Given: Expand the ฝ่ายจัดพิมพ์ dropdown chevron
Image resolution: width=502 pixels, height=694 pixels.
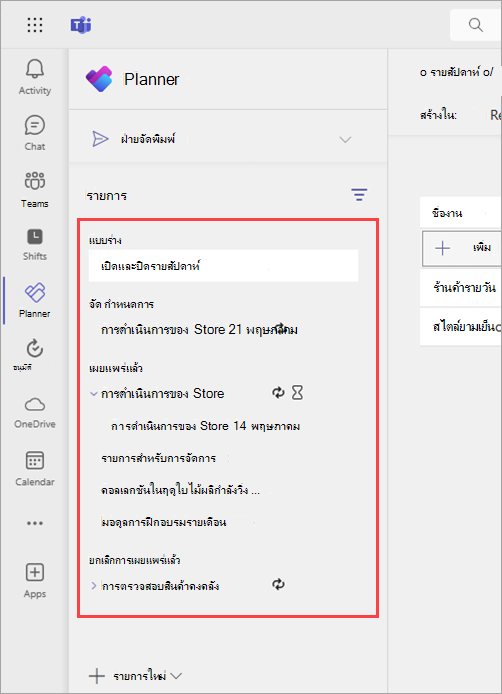Looking at the screenshot, I should click(x=345, y=139).
